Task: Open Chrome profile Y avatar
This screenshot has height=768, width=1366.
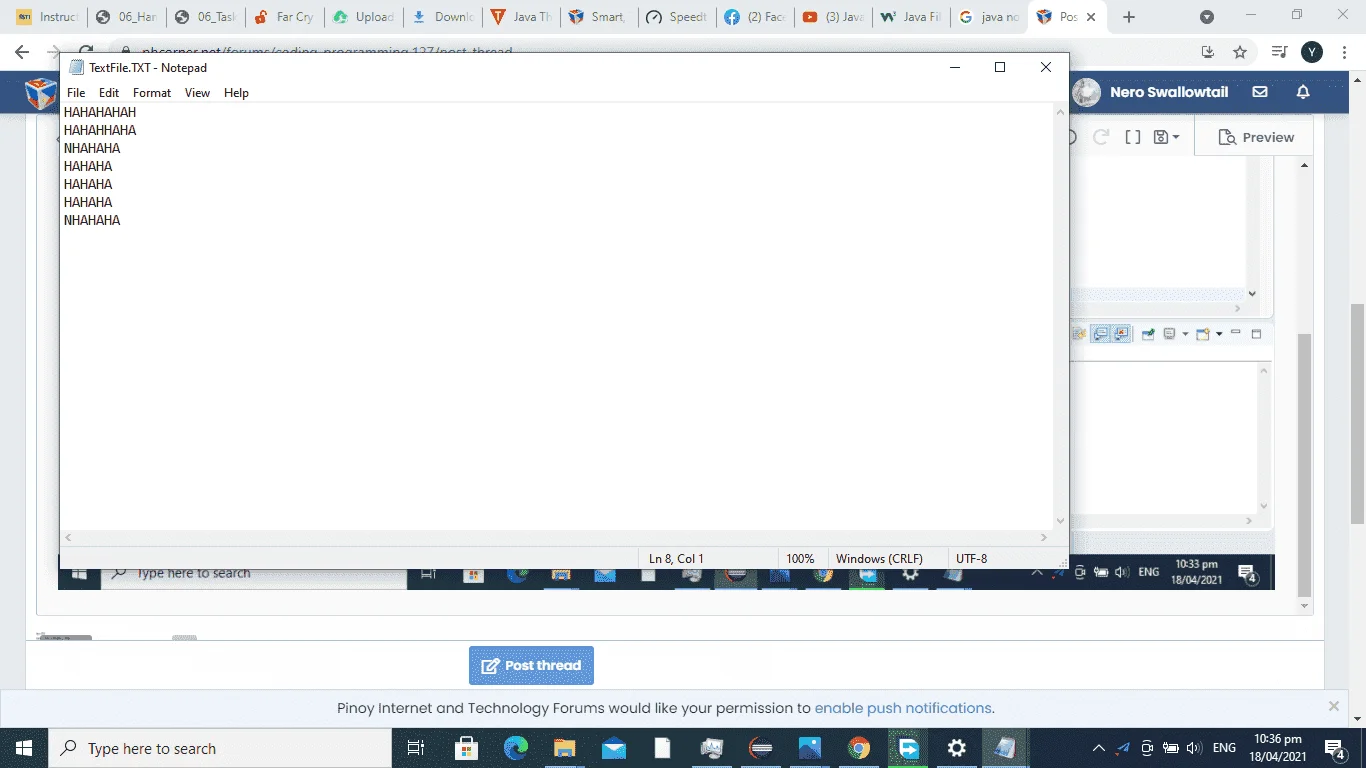Action: tap(1312, 52)
